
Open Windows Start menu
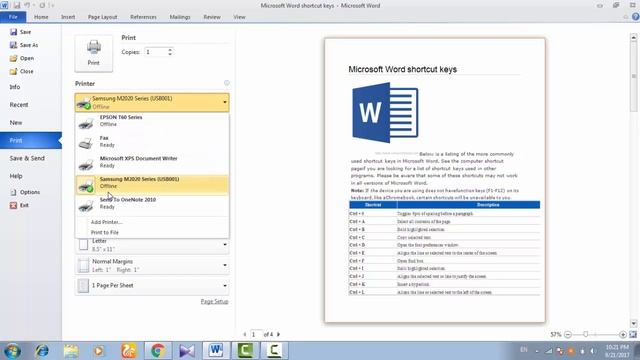coord(12,351)
